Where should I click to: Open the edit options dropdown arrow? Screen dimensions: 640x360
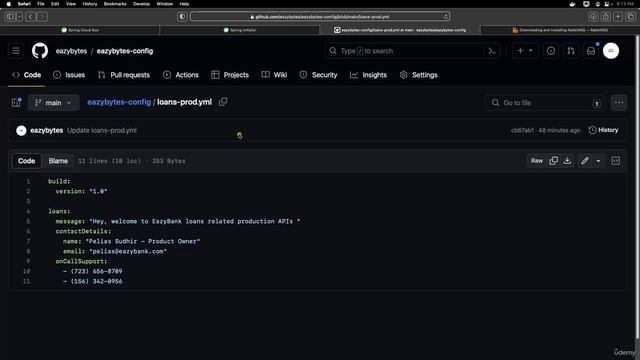coord(598,161)
